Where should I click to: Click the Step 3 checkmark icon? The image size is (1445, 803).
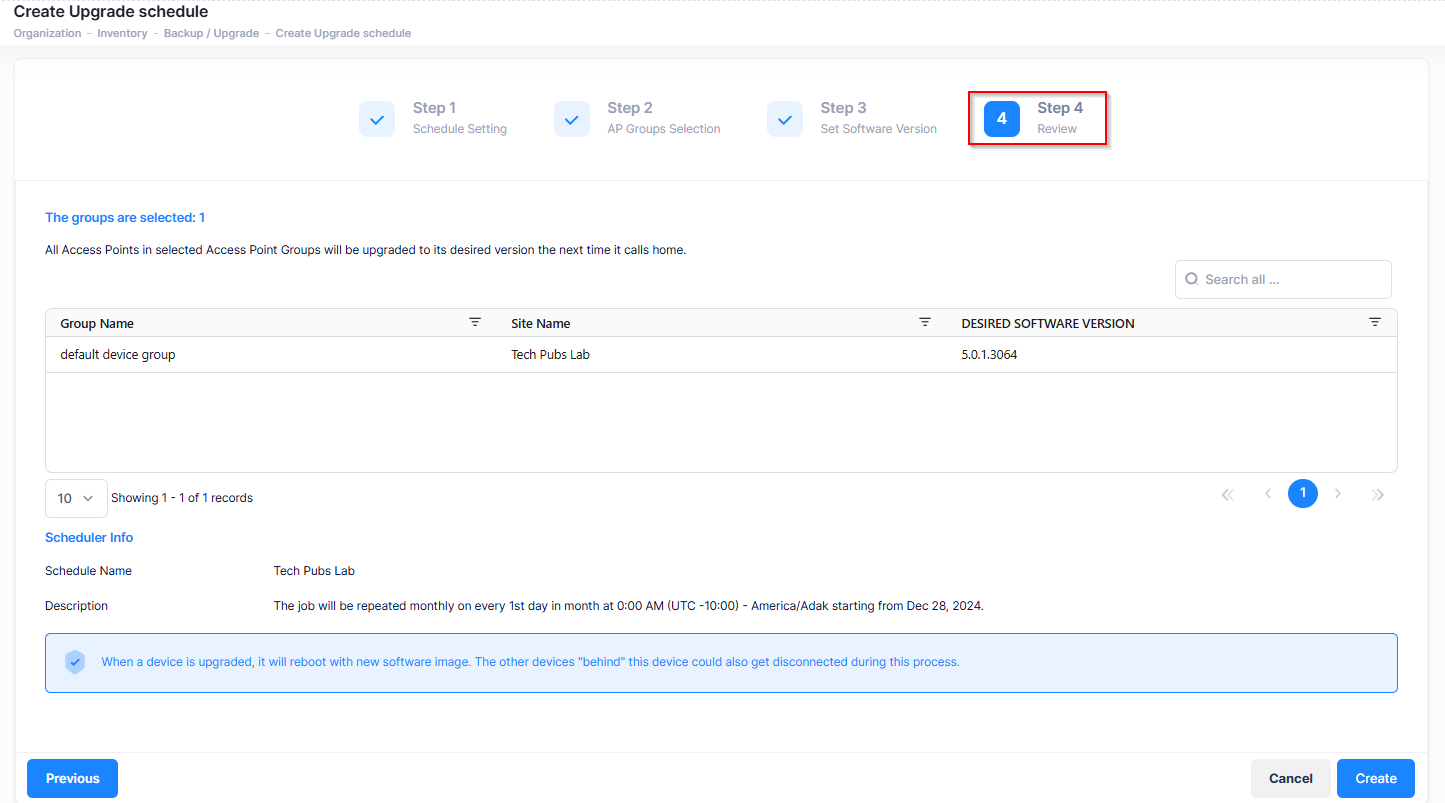tap(785, 119)
